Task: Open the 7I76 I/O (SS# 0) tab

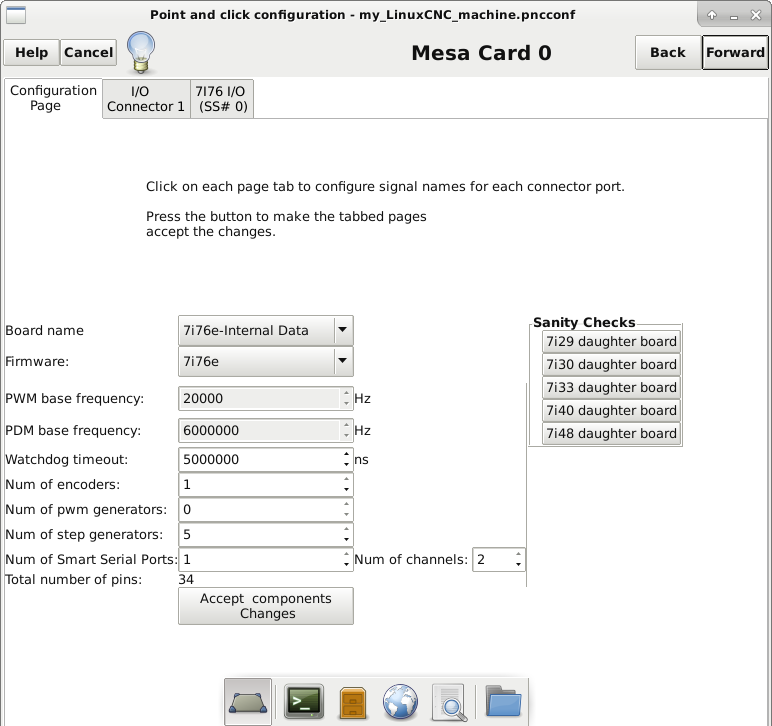Action: [x=222, y=99]
